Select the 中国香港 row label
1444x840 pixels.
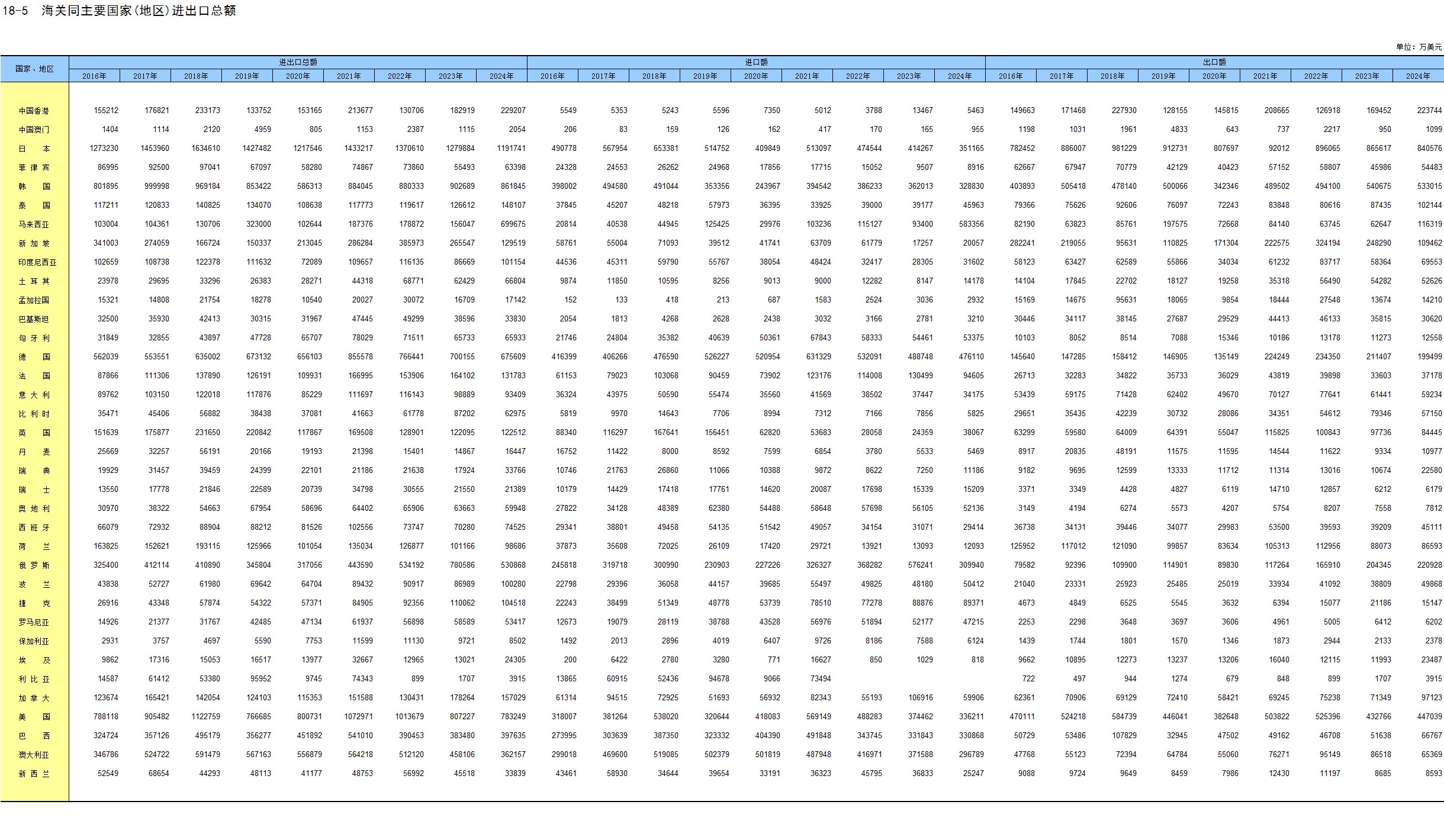click(x=34, y=111)
